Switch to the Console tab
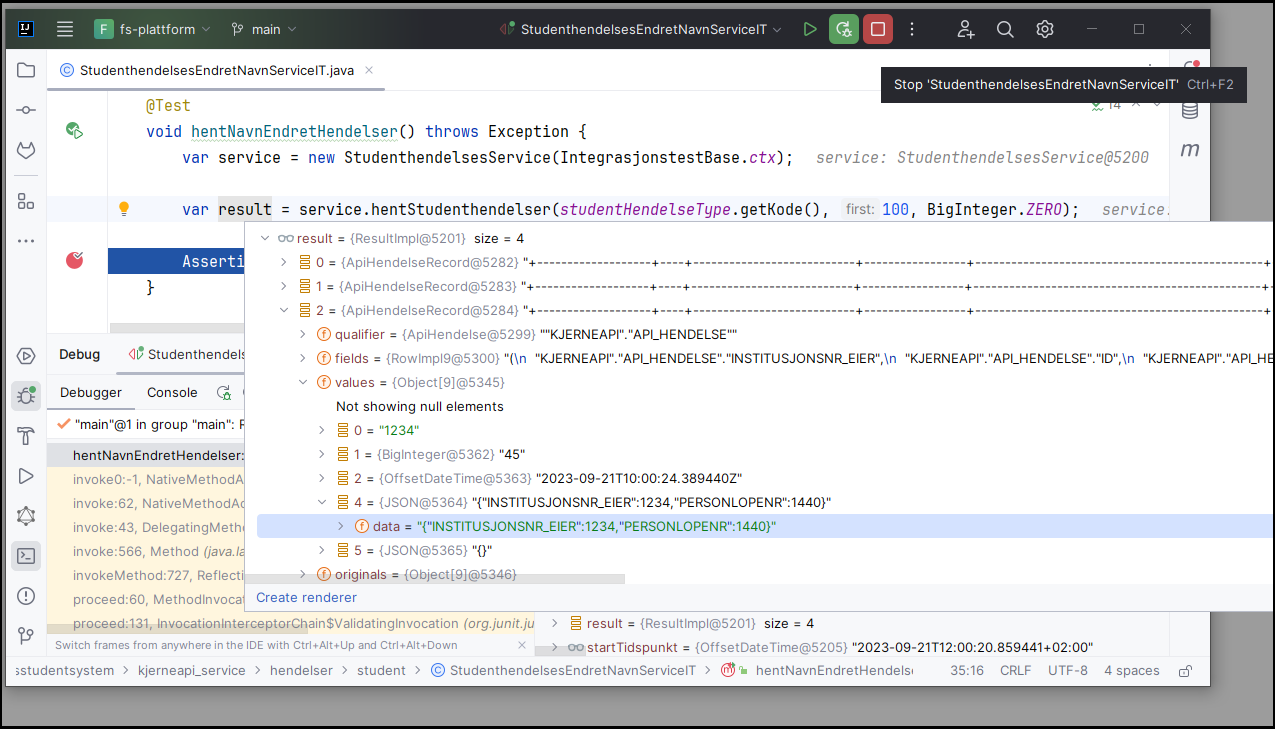Viewport: 1275px width, 729px height. point(171,392)
